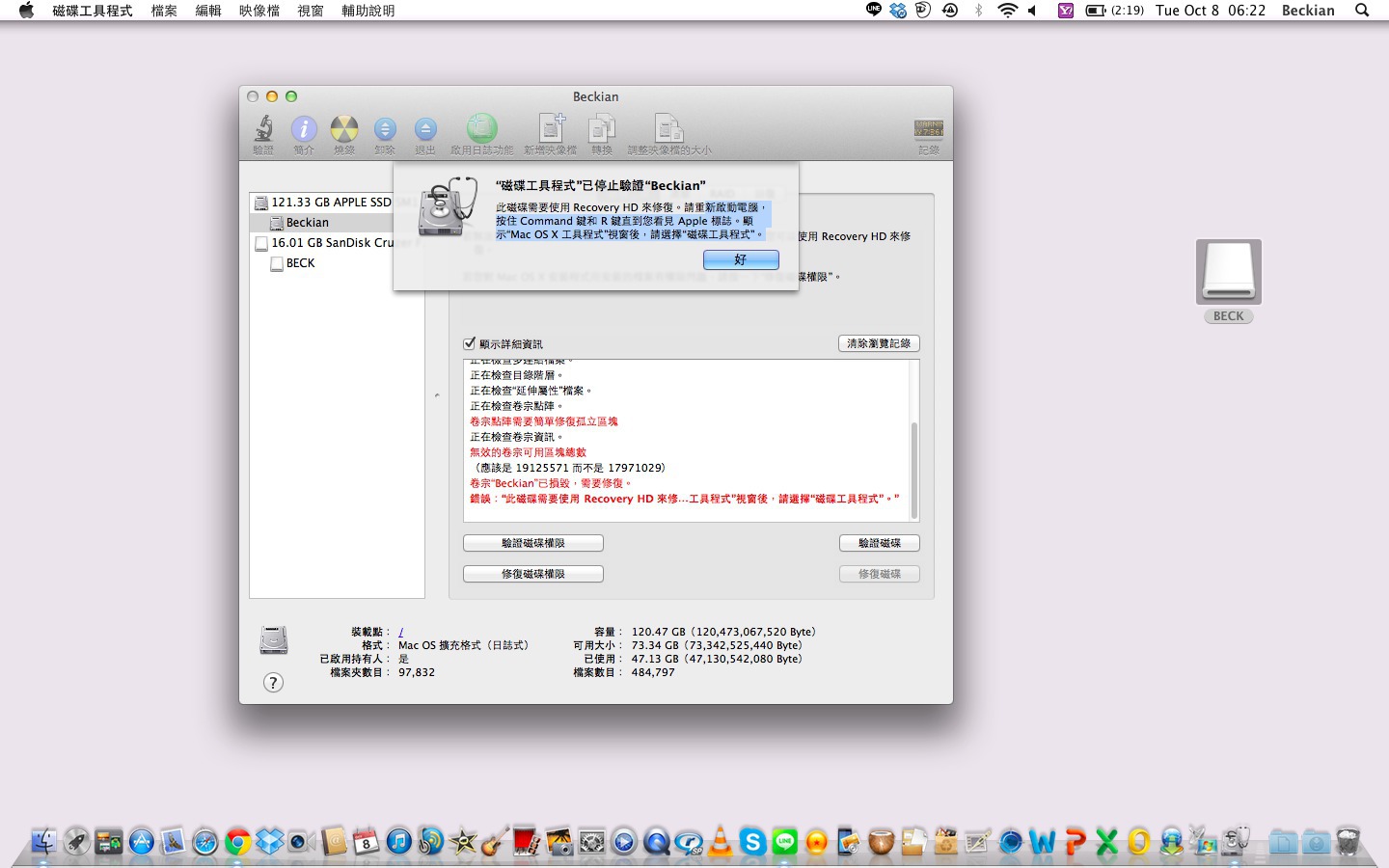Open Google Chrome from the Dock
1389x868 pixels.
pos(237,842)
